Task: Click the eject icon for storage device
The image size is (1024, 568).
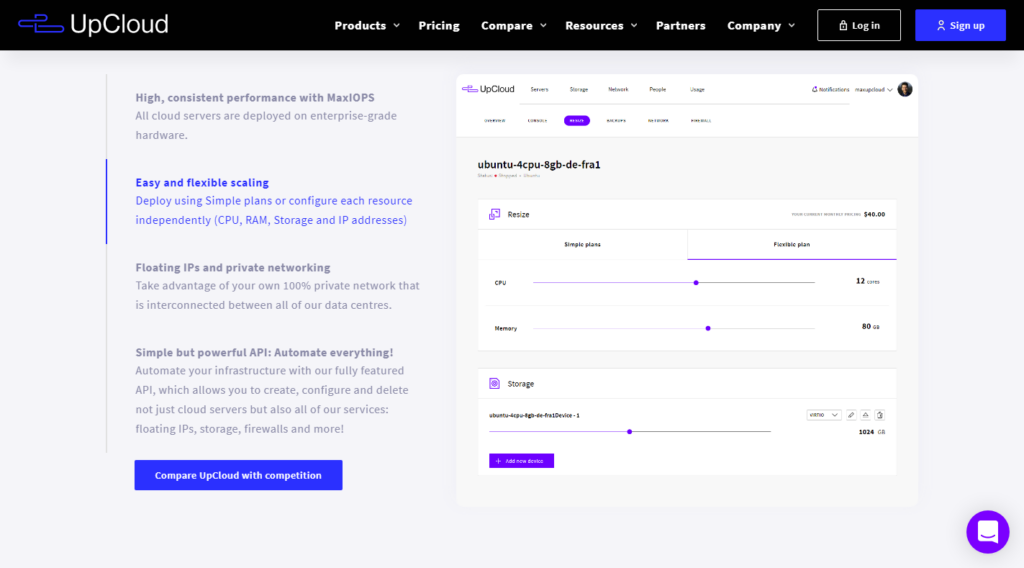Action: click(x=865, y=415)
